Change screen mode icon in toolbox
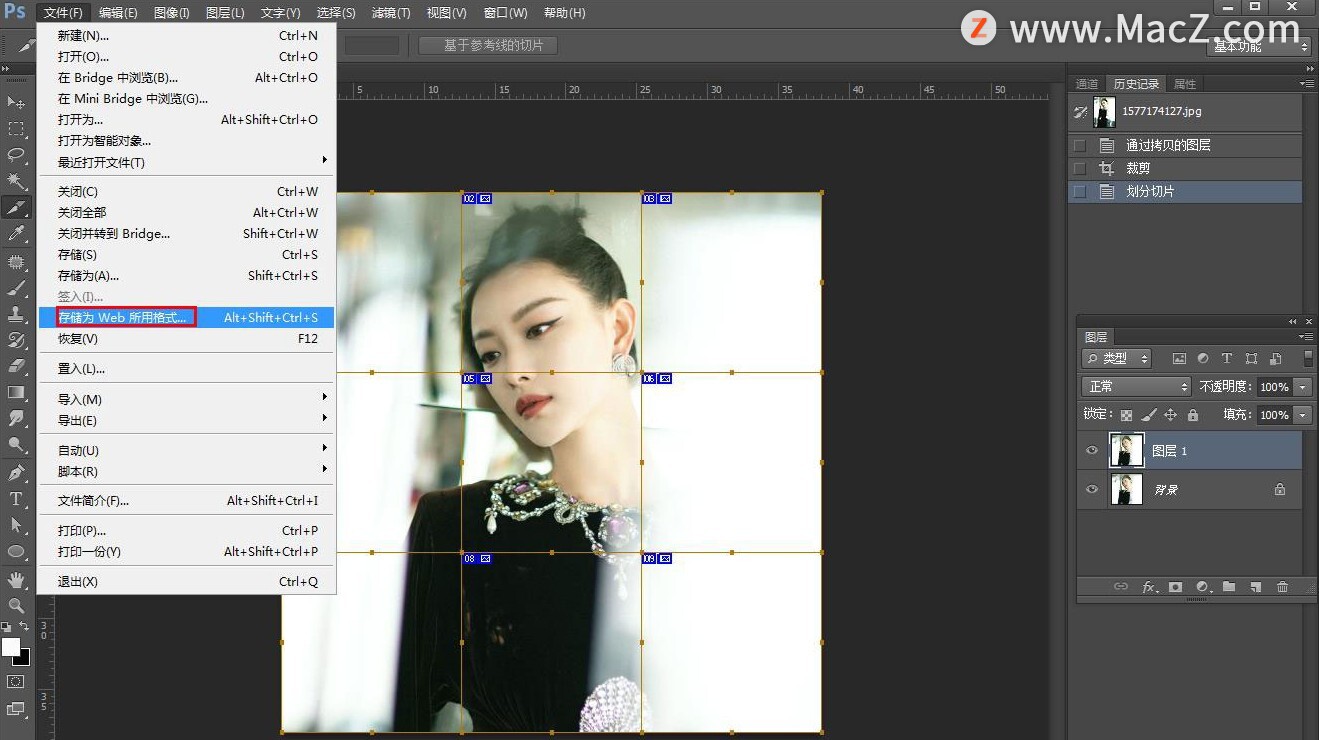 coord(17,709)
